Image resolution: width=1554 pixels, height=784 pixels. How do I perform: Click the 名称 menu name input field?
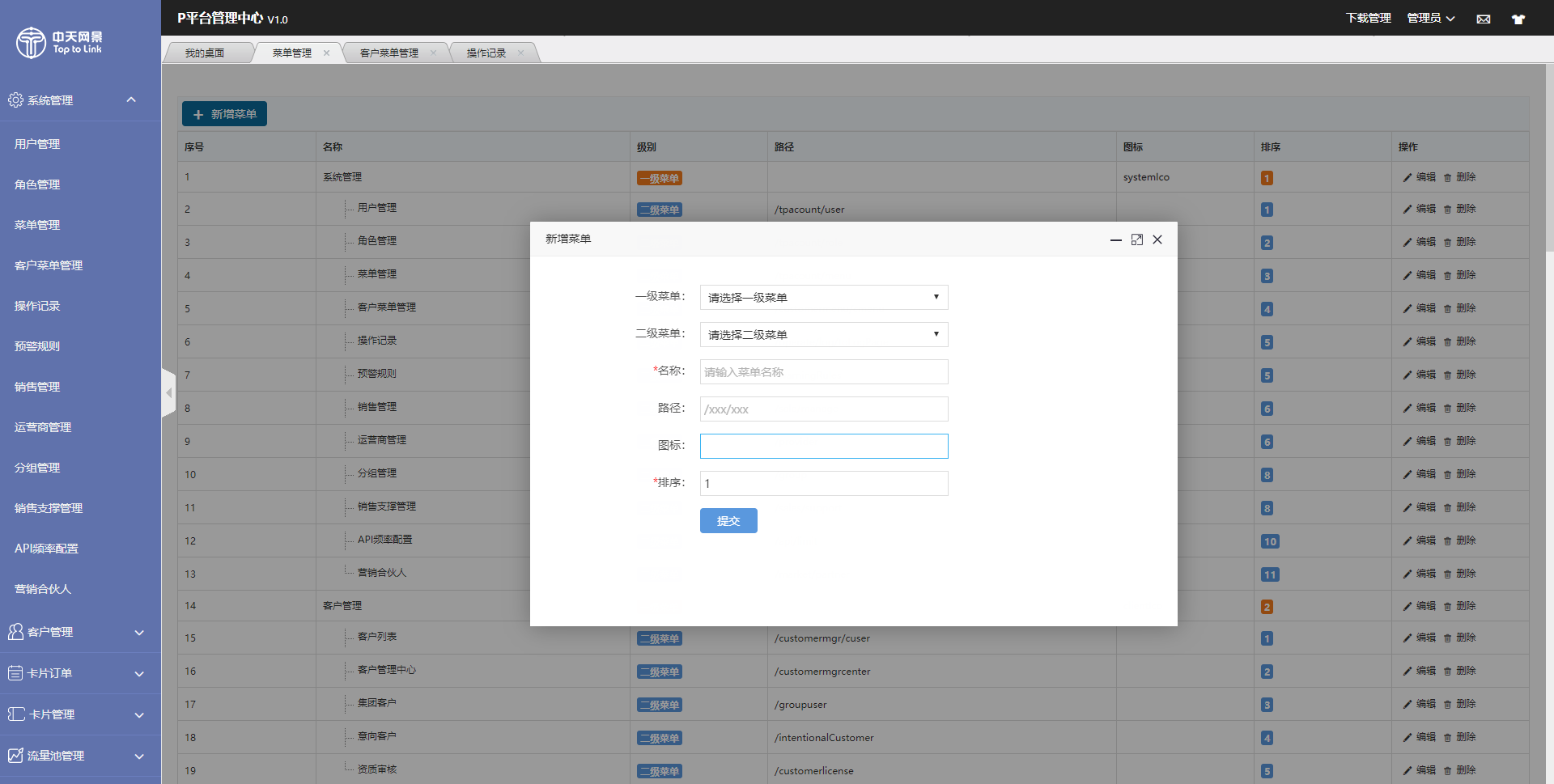point(824,371)
